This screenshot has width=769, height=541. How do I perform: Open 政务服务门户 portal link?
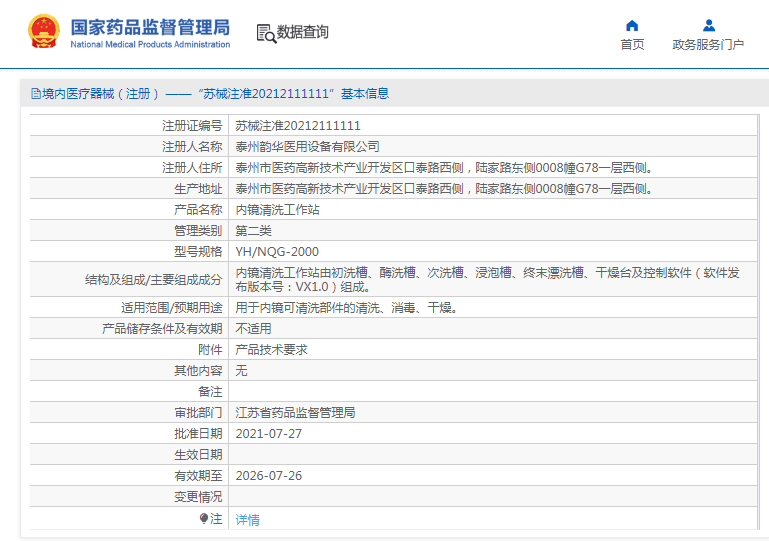pos(708,45)
